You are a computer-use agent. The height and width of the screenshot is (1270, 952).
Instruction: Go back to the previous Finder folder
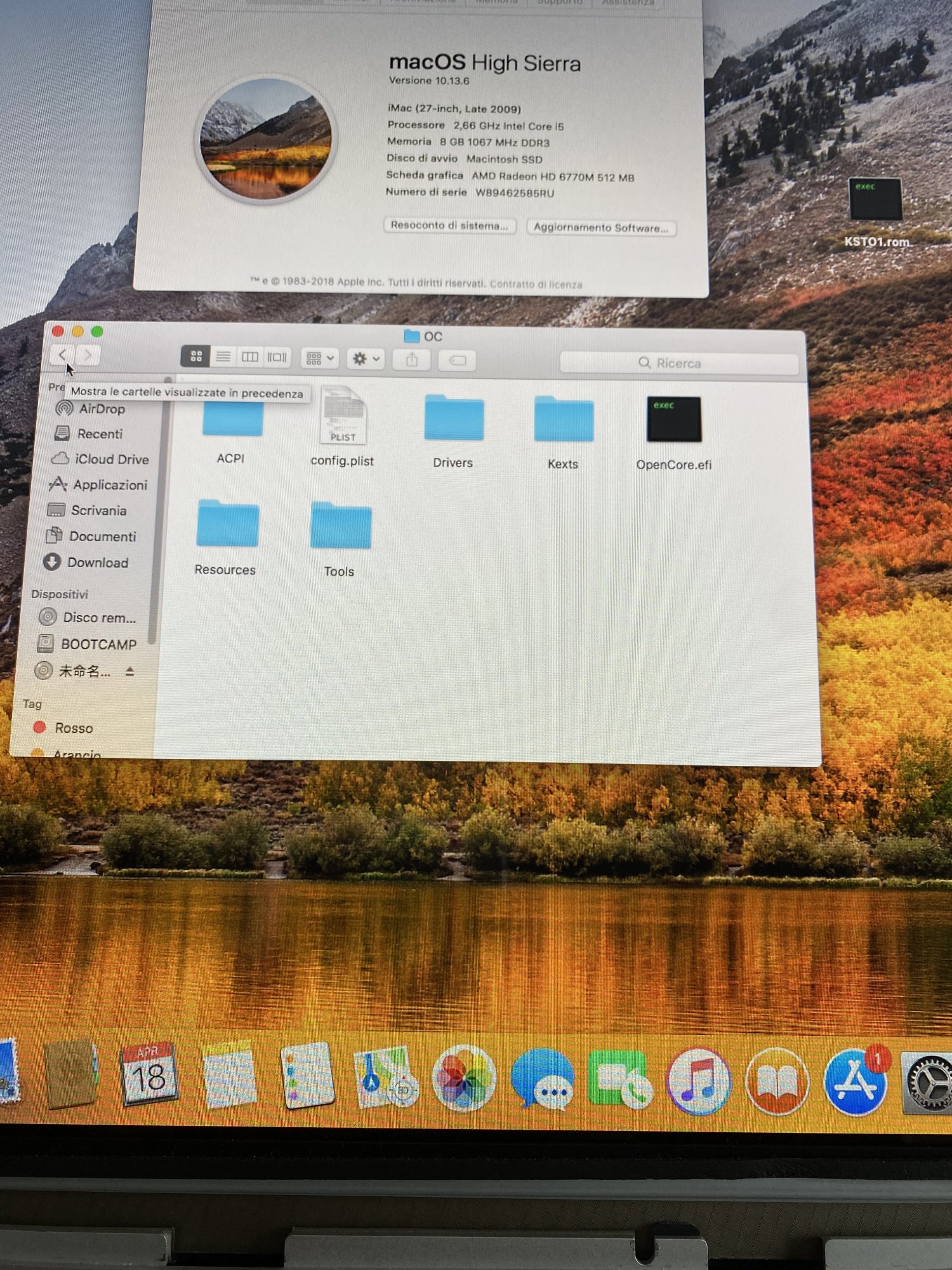(62, 354)
